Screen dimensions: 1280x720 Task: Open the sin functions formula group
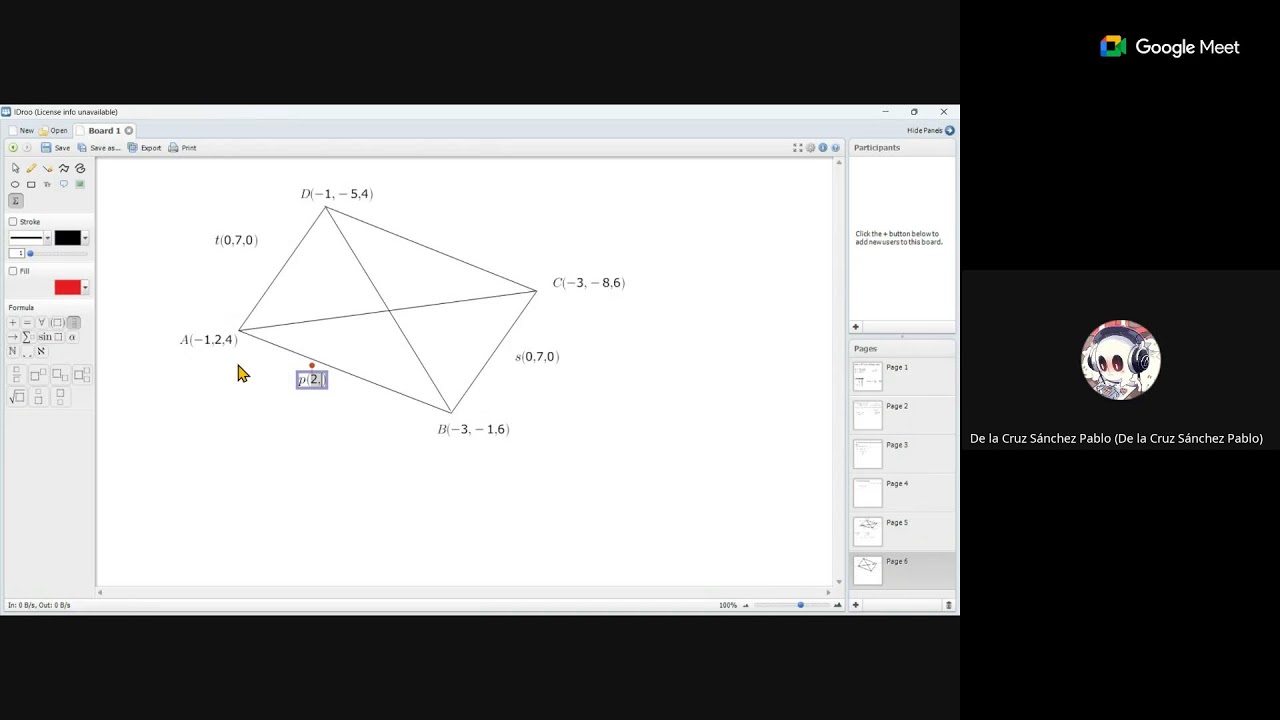point(49,337)
